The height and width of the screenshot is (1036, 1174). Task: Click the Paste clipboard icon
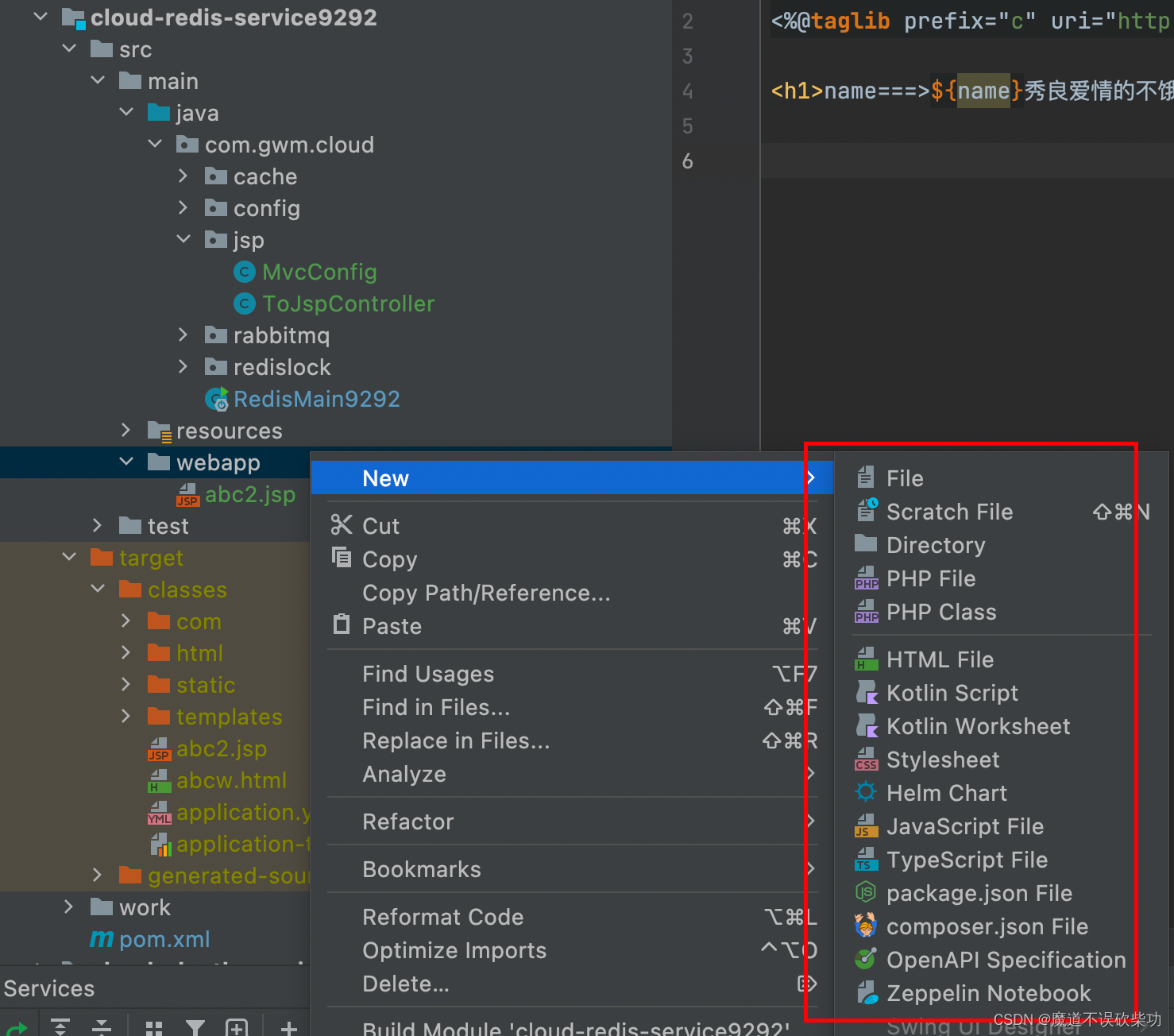[x=342, y=624]
